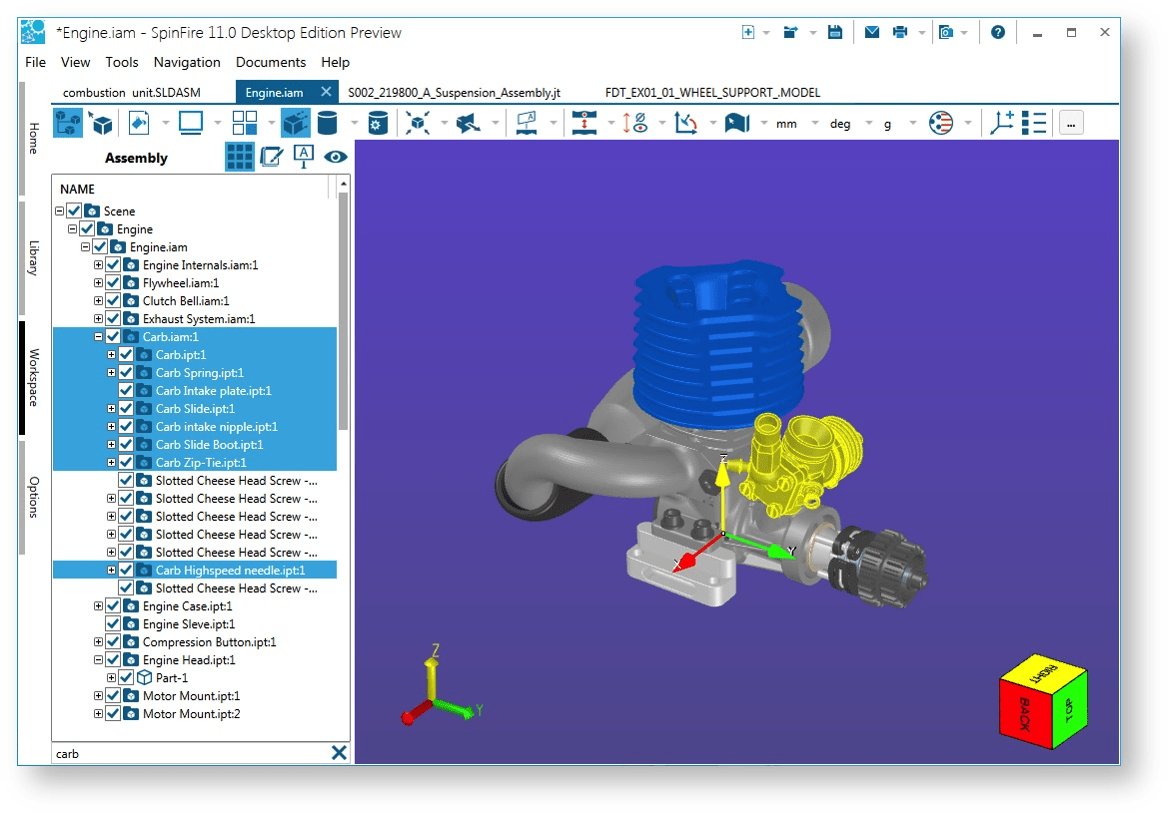Click the add coordinate axis icon

[1001, 123]
